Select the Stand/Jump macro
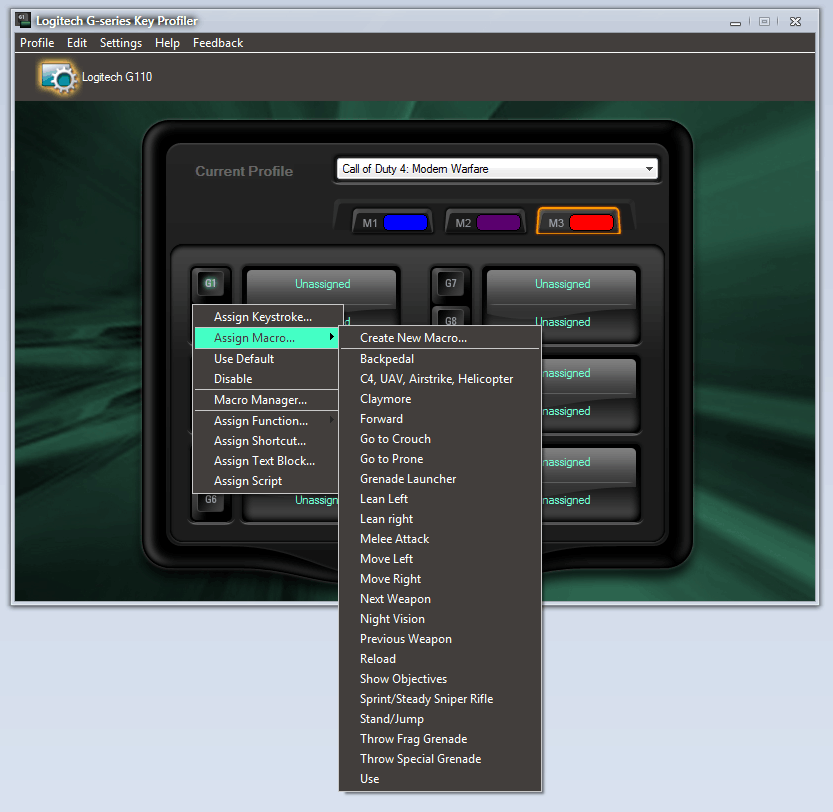The height and width of the screenshot is (812, 833). tap(440, 719)
